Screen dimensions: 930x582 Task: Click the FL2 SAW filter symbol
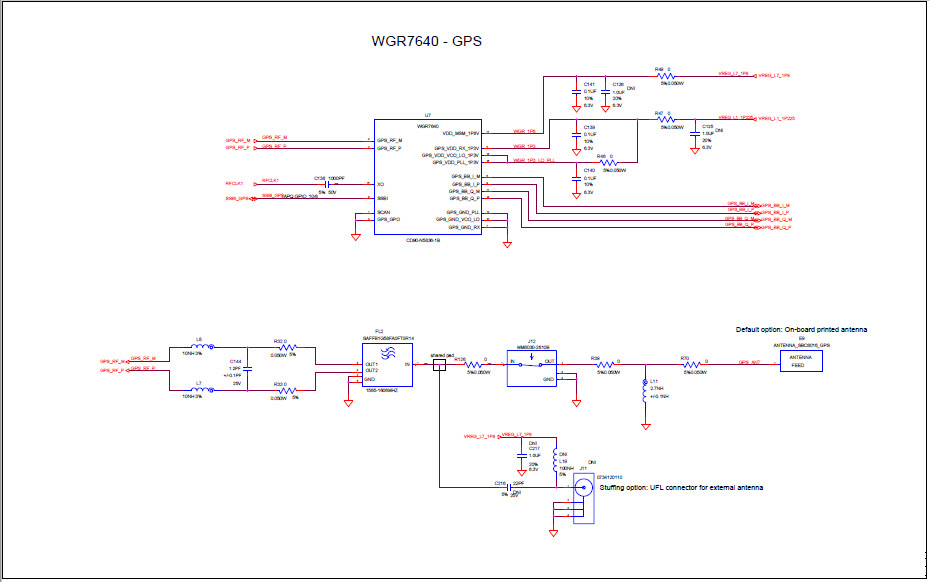click(387, 364)
